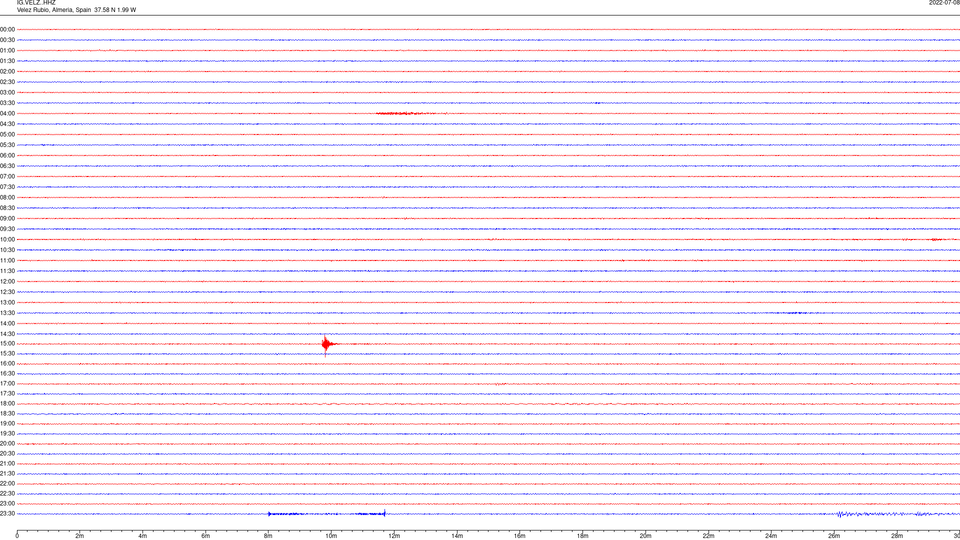Click the 22m axis tick label
This screenshot has width=960, height=540.
point(708,536)
